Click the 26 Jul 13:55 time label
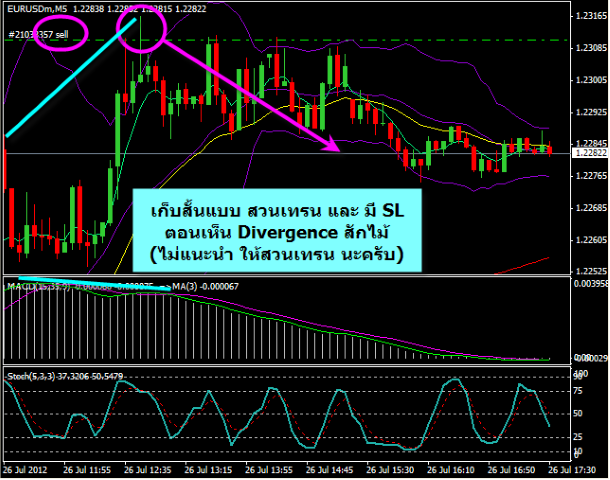The height and width of the screenshot is (480, 610). 269,470
